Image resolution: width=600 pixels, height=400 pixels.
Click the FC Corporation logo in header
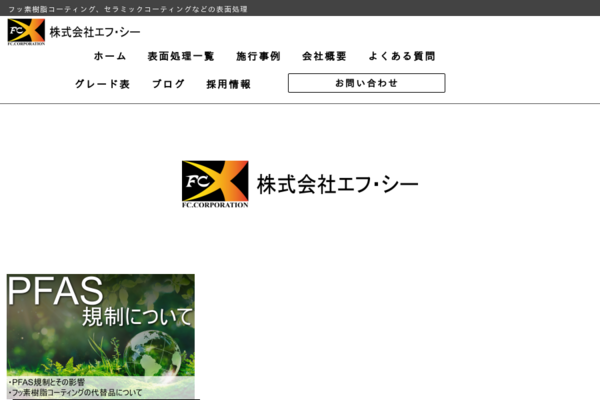coord(26,32)
